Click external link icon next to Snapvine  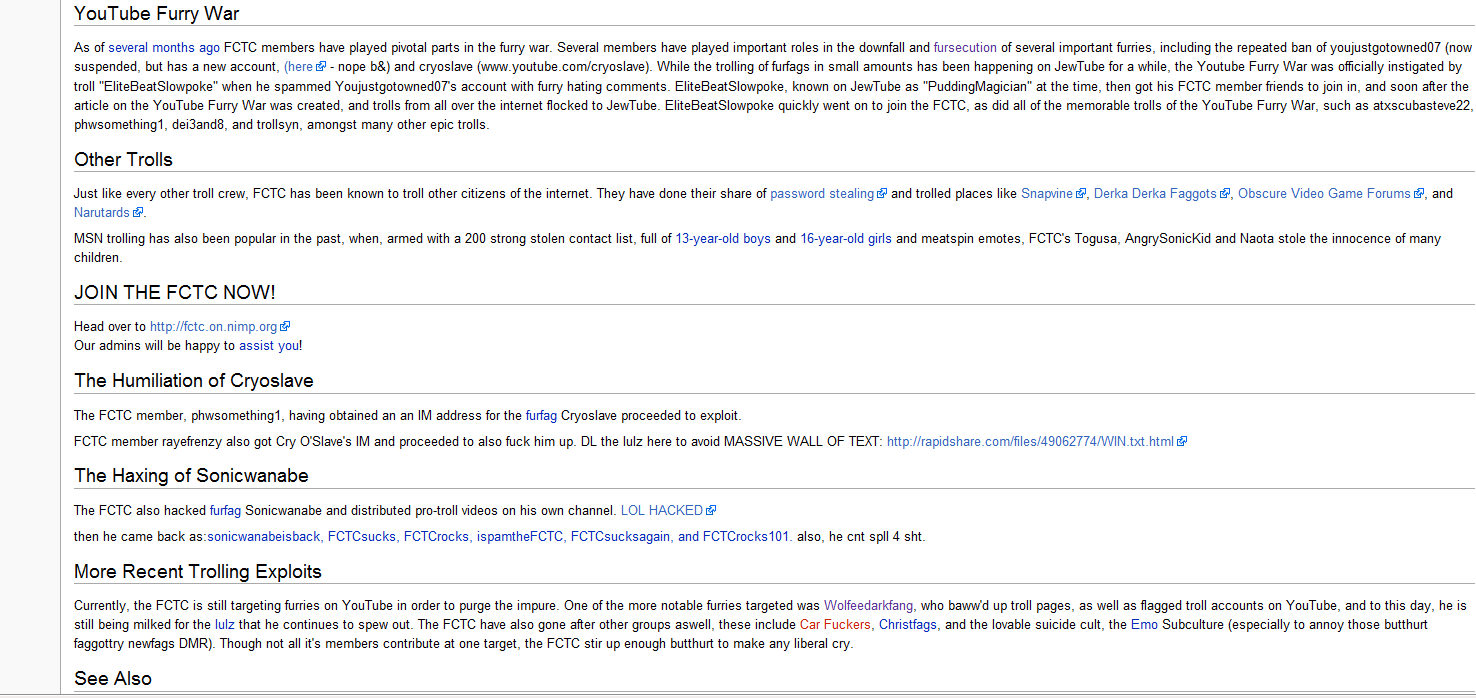(x=1081, y=194)
